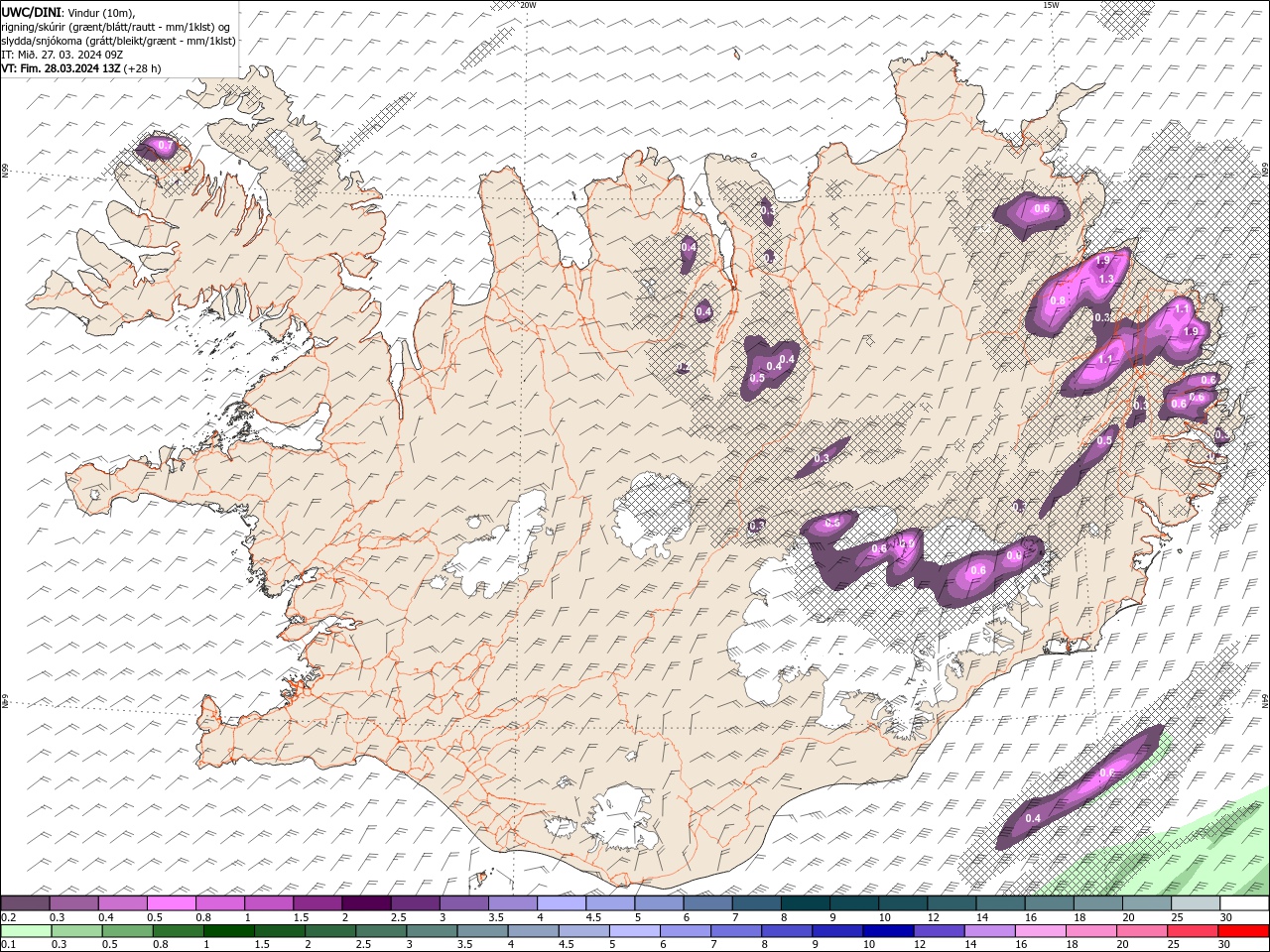Click the 0.2 label in the upper legend row
The width and height of the screenshot is (1270, 952).
click(8, 917)
